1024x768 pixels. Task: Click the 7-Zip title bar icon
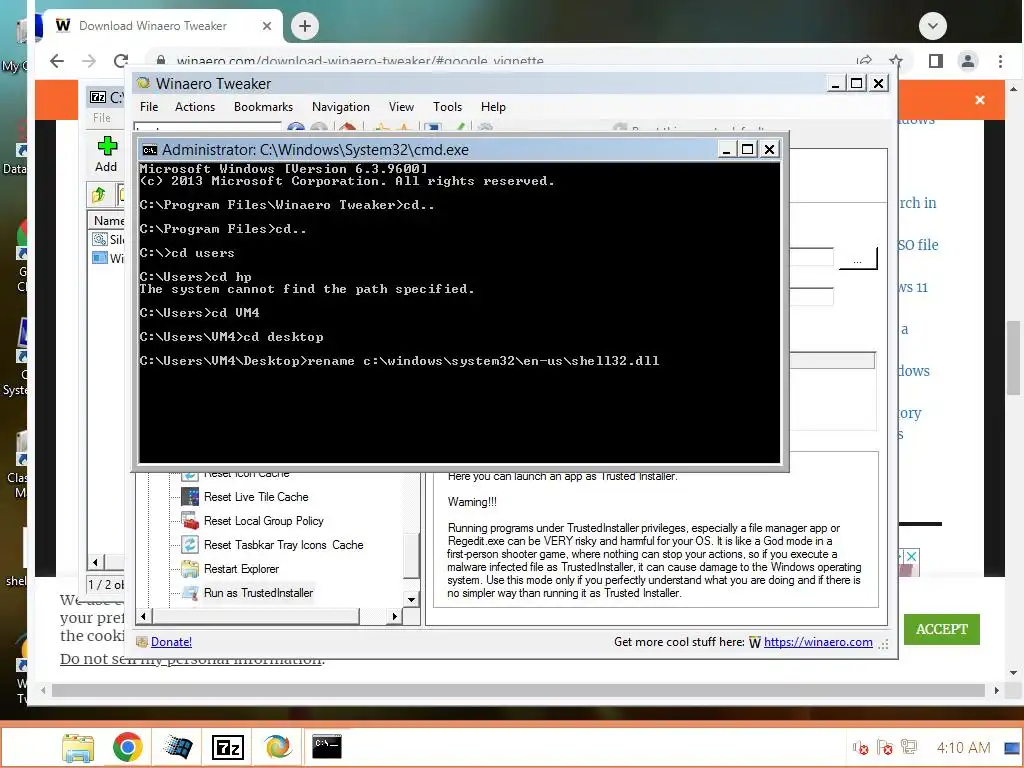point(98,97)
